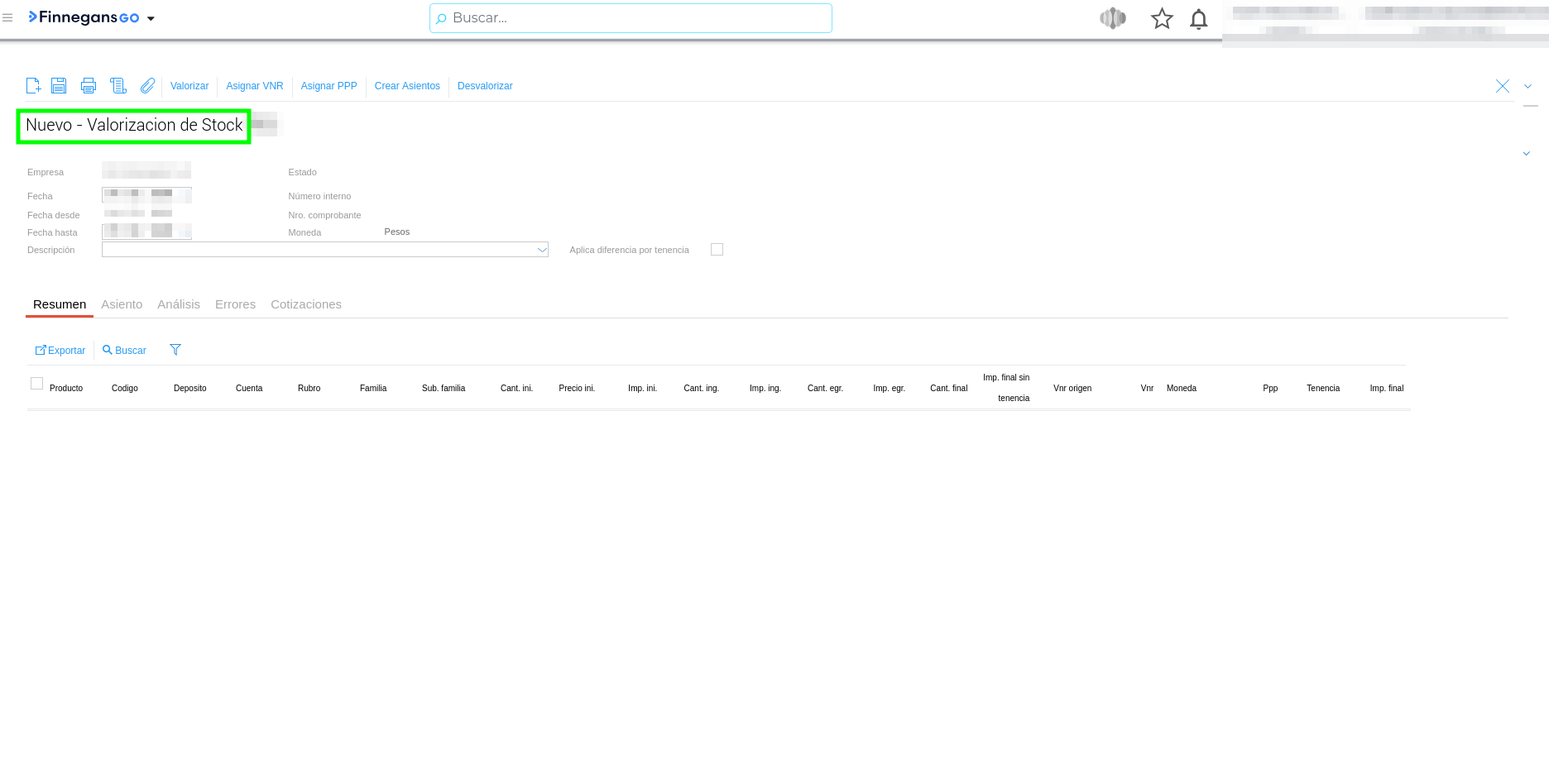1549x784 pixels.
Task: Click the new document icon
Action: click(33, 86)
